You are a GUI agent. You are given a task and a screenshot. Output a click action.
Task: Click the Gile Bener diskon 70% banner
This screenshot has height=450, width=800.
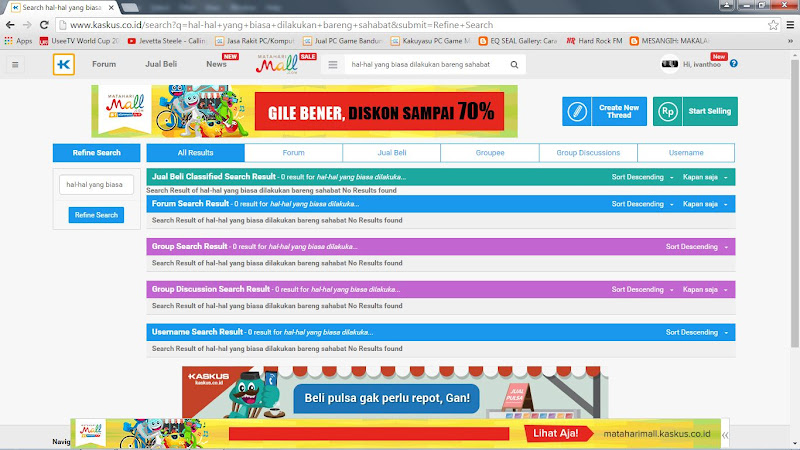[x=305, y=111]
